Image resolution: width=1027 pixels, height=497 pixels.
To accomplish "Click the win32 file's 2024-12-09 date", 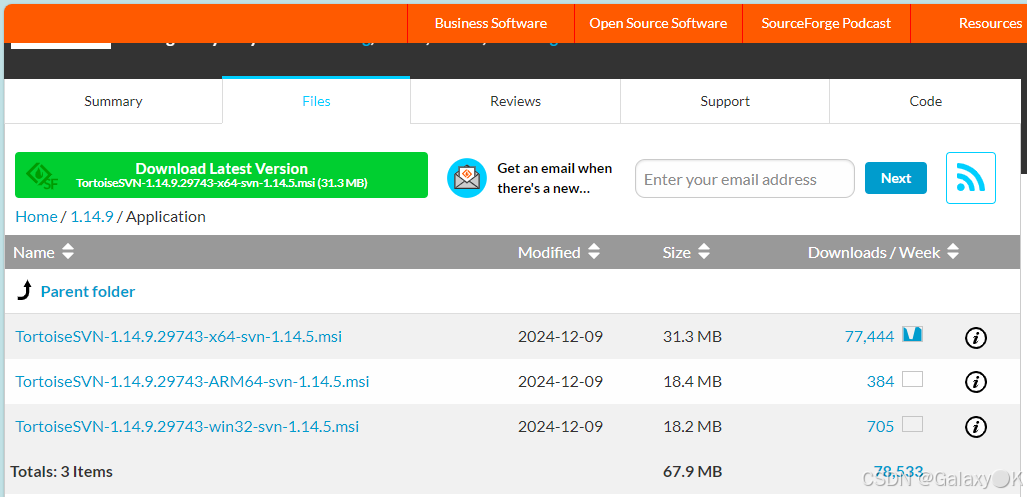I will point(560,427).
